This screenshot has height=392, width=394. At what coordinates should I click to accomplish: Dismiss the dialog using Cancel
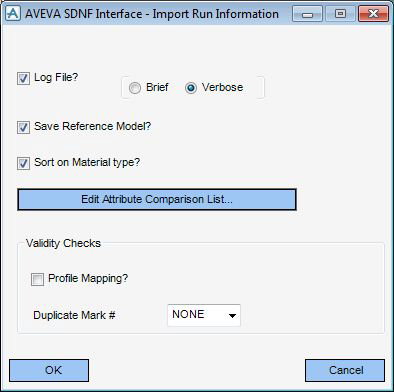[345, 370]
